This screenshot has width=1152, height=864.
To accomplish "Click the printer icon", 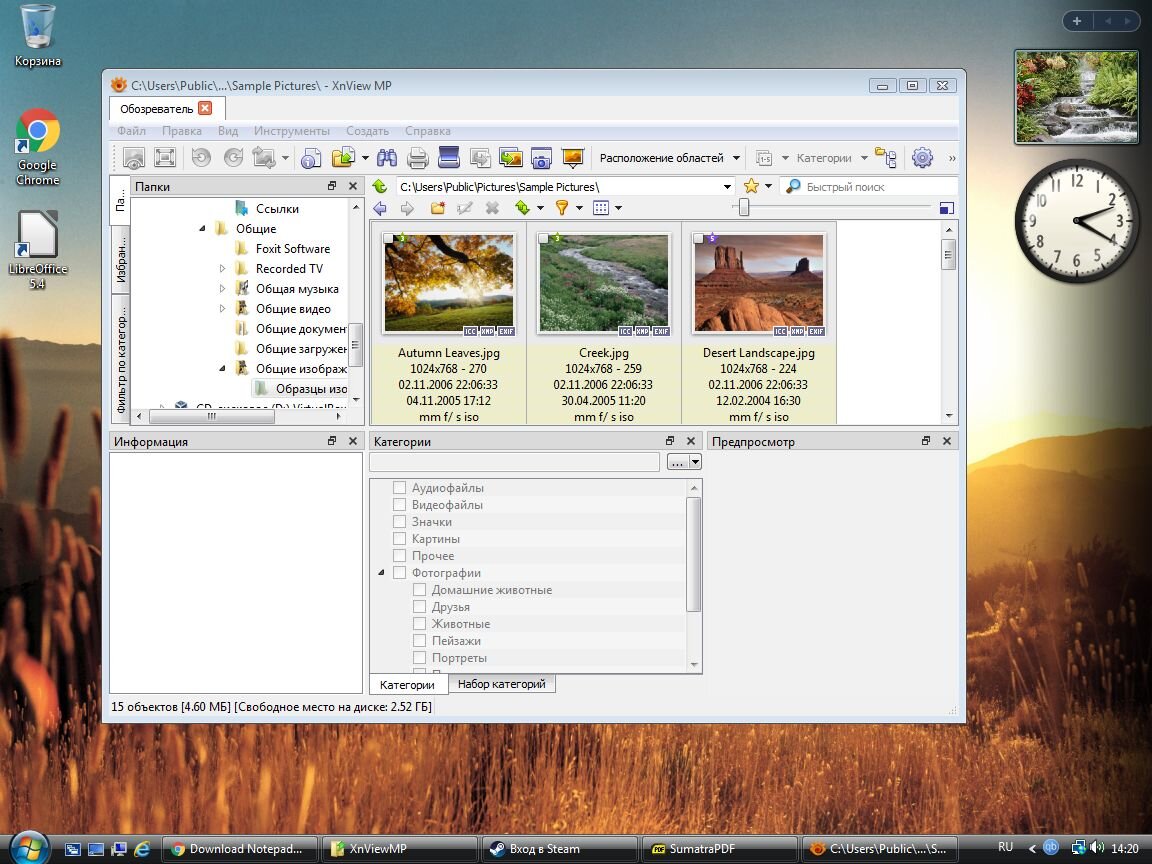I will (418, 158).
